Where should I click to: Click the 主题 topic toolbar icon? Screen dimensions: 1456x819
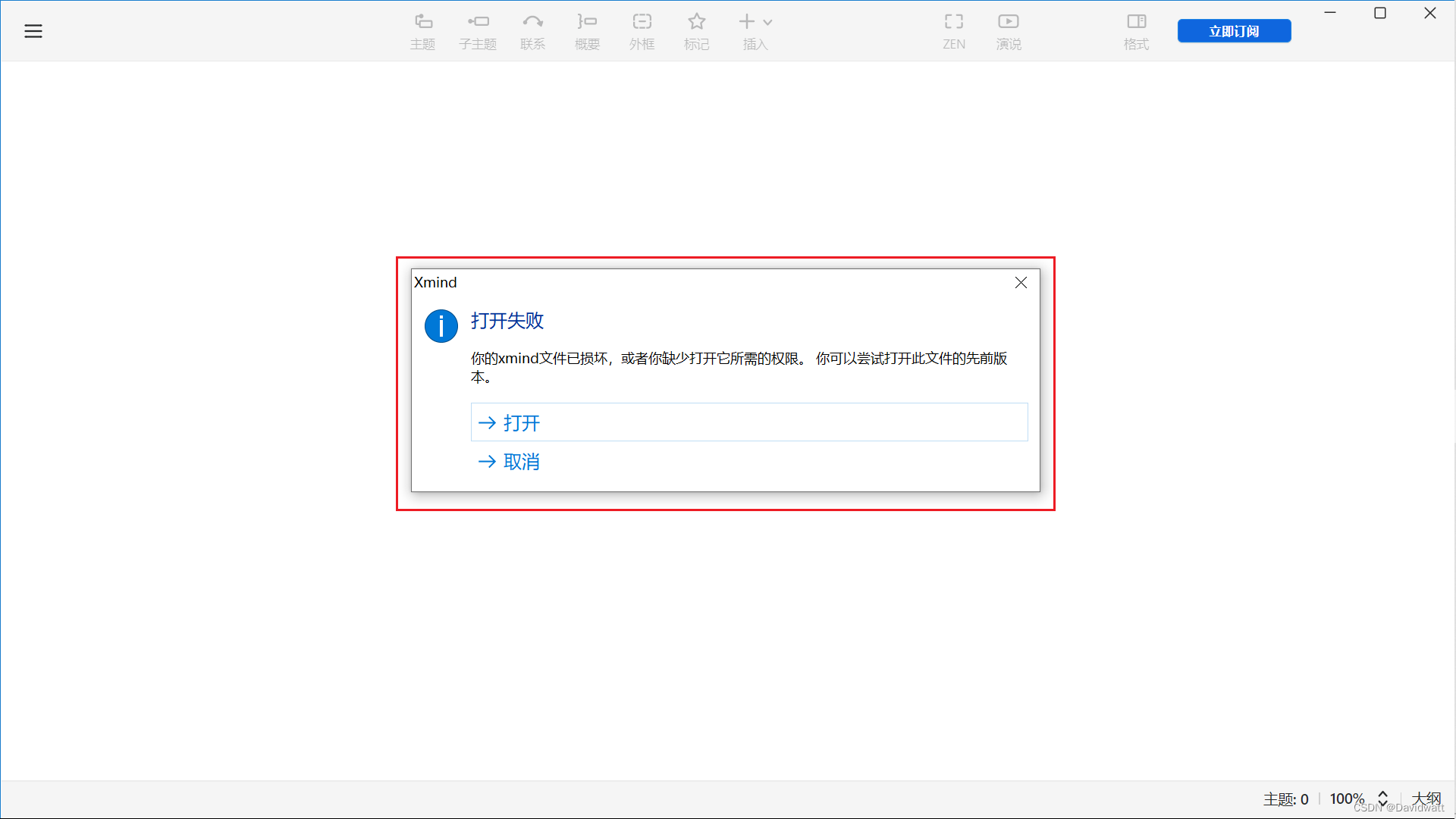click(423, 32)
